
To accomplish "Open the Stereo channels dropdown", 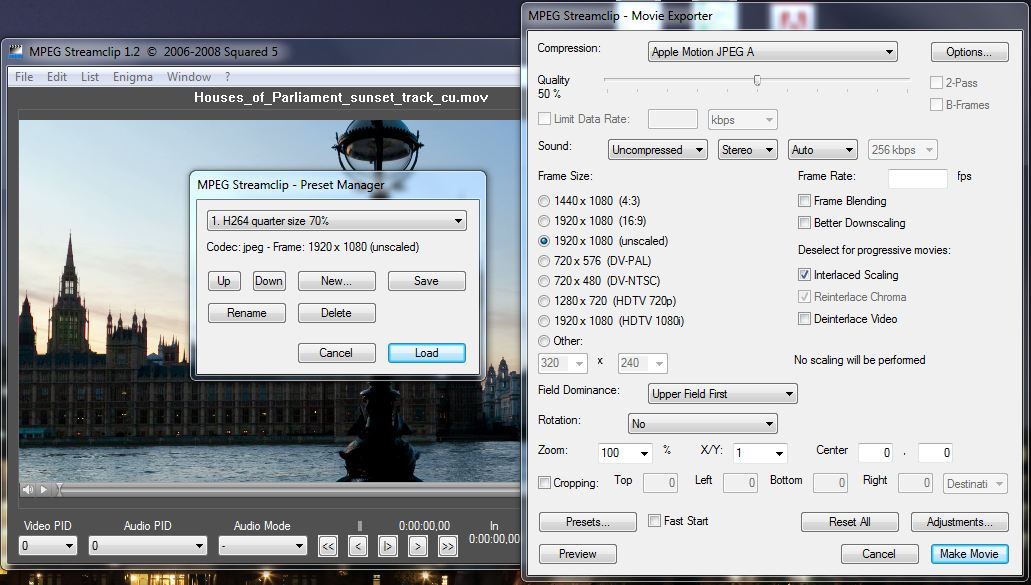I will click(748, 150).
